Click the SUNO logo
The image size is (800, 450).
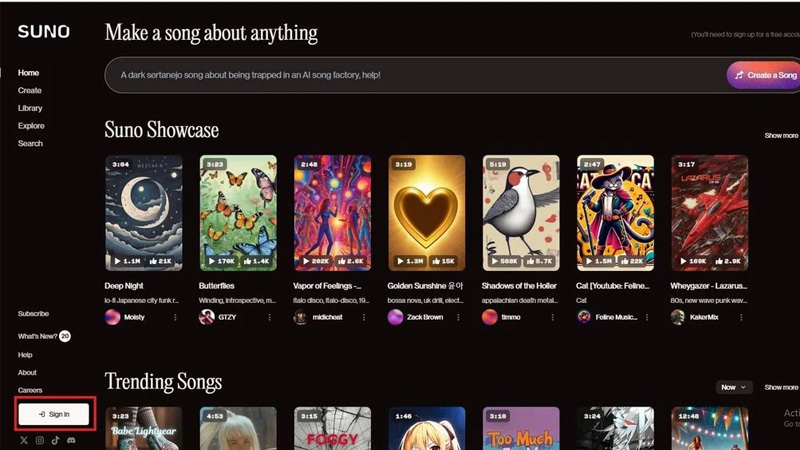tap(44, 32)
